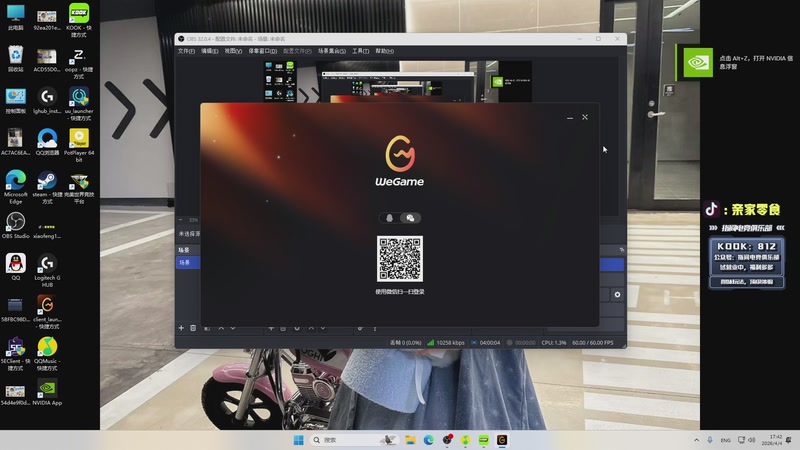Open QQ penguin desktop icon
The width and height of the screenshot is (800, 450).
coord(15,267)
